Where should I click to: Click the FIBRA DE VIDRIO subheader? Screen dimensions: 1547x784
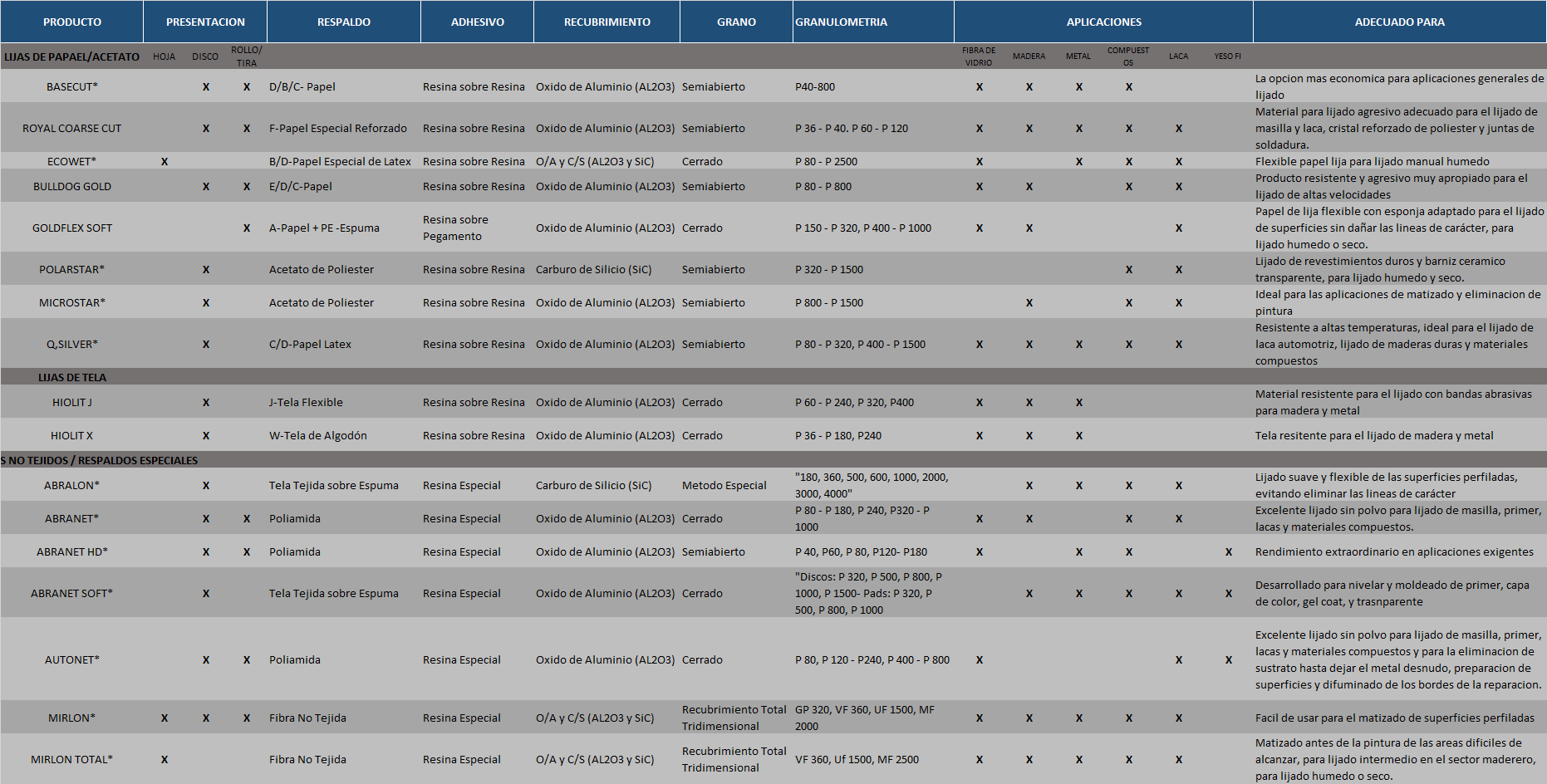979,56
